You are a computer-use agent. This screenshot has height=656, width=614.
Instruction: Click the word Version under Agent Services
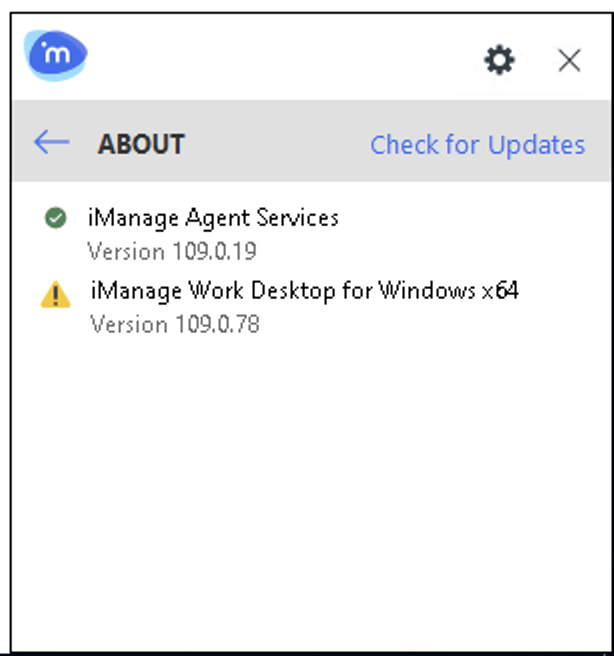tap(127, 250)
